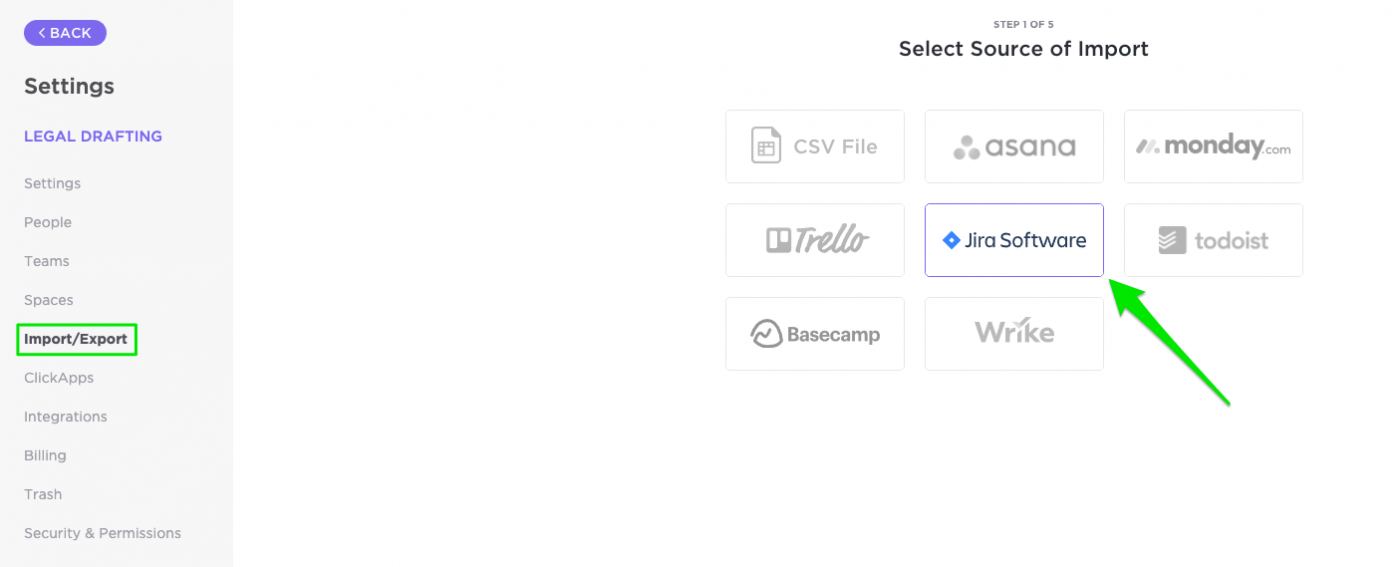1400x567 pixels.
Task: Choose Wrike as import source
Action: point(1014,334)
